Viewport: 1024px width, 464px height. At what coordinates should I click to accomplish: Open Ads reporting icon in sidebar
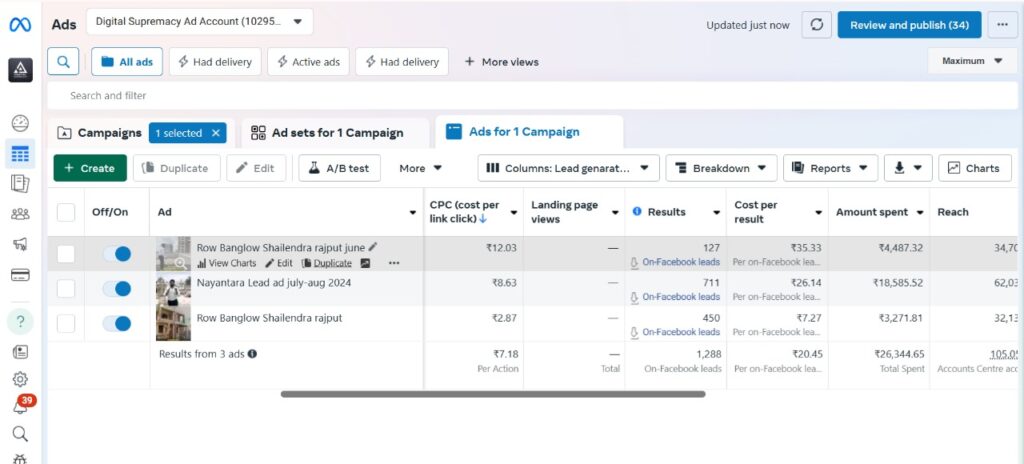coord(20,184)
